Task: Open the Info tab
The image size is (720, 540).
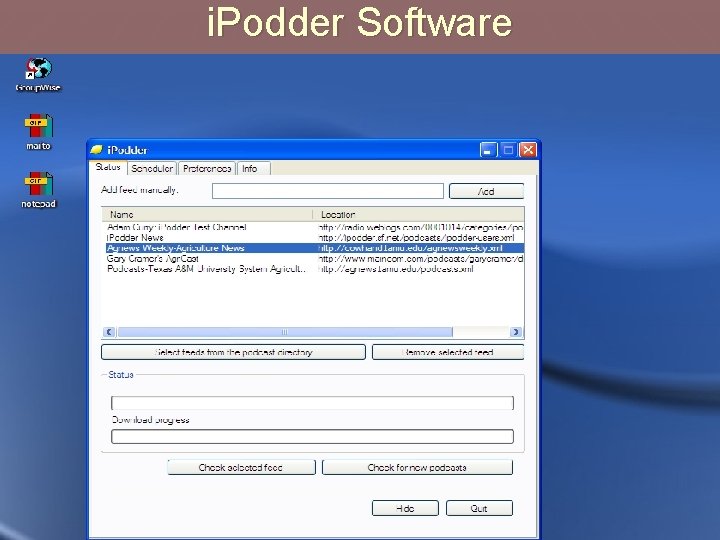Action: tap(253, 169)
